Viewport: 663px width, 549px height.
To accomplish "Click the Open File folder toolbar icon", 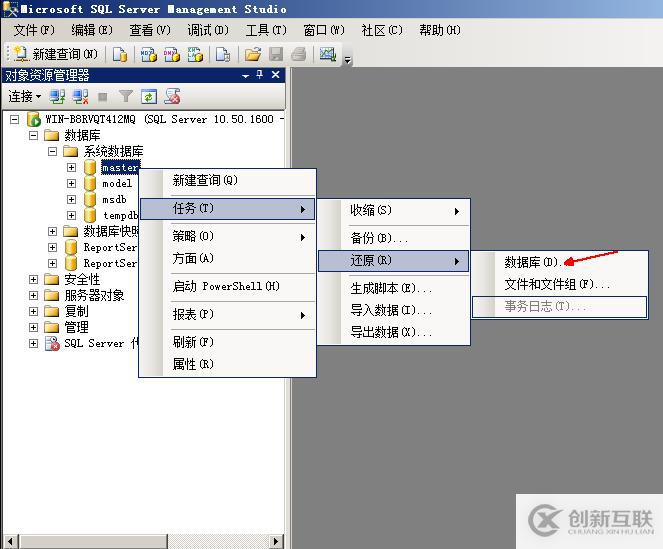I will point(252,54).
